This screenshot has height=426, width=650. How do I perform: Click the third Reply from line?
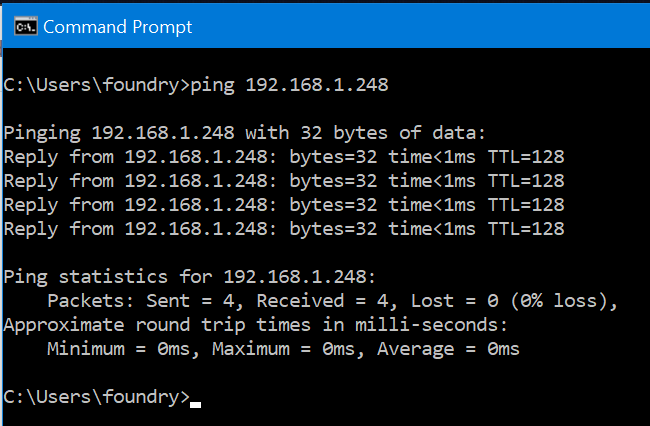click(284, 205)
